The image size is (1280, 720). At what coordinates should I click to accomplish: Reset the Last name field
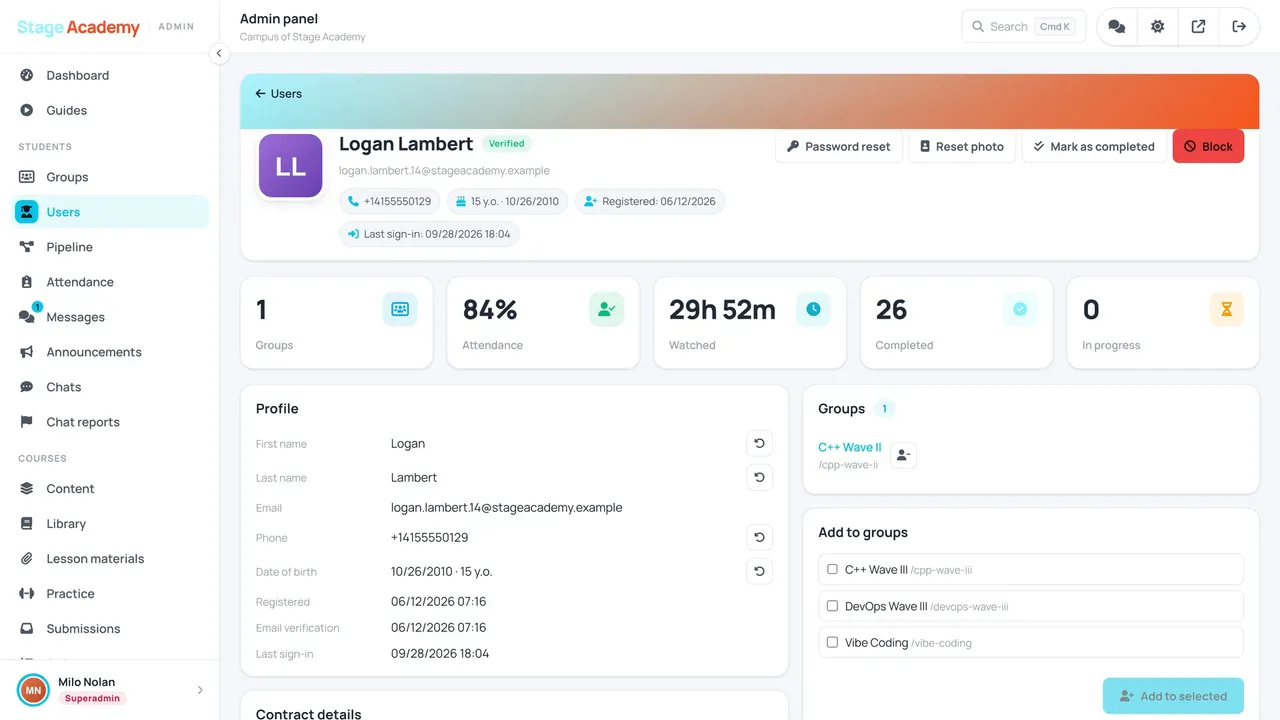point(759,478)
